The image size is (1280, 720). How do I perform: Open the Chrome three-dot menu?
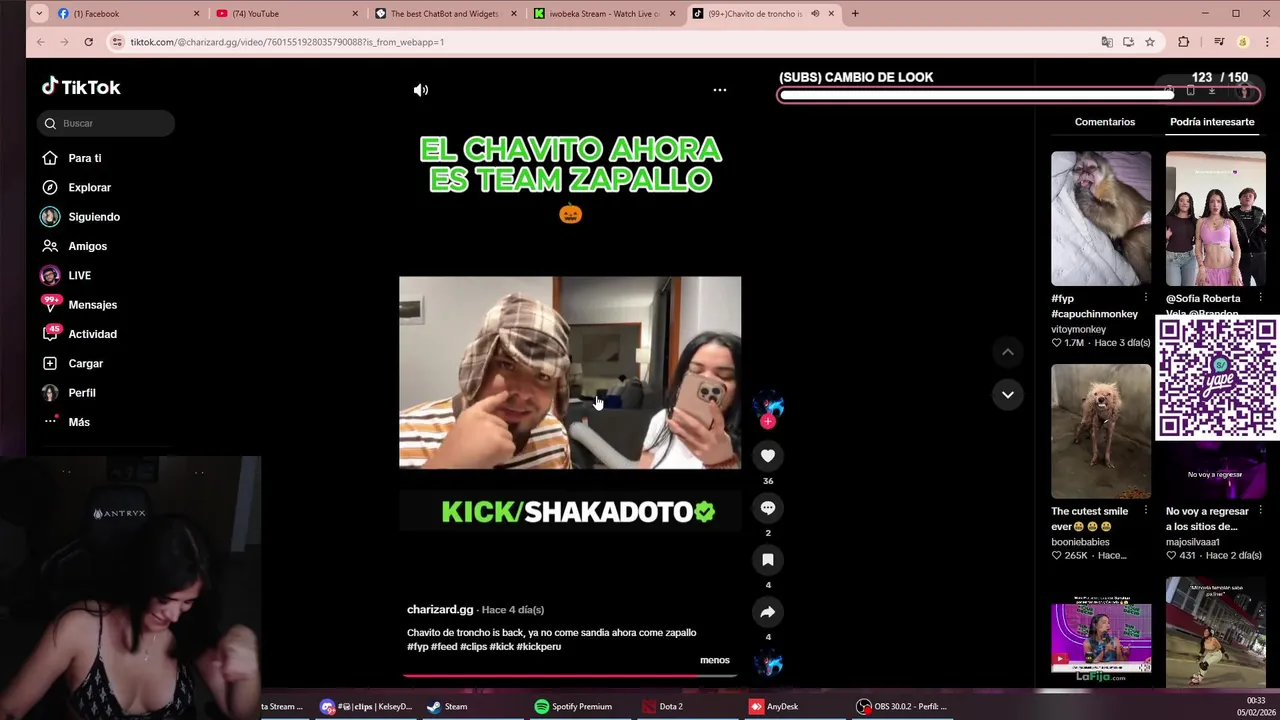pyautogui.click(x=1266, y=42)
